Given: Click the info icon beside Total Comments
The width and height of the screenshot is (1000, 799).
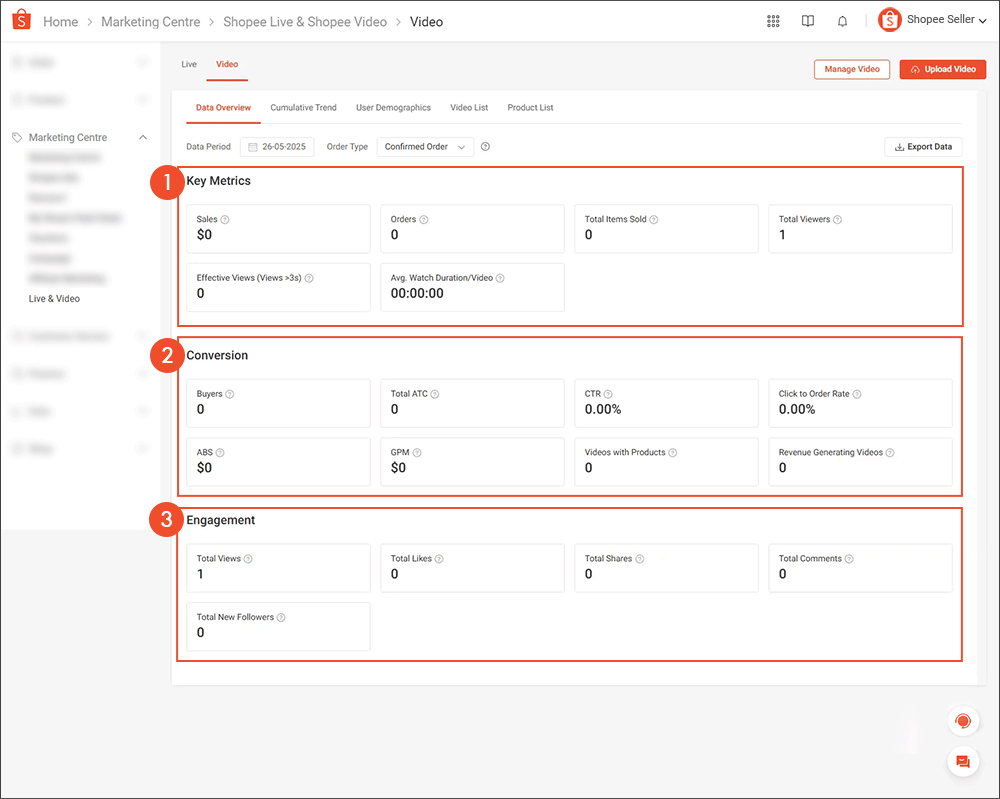Looking at the screenshot, I should tap(849, 559).
